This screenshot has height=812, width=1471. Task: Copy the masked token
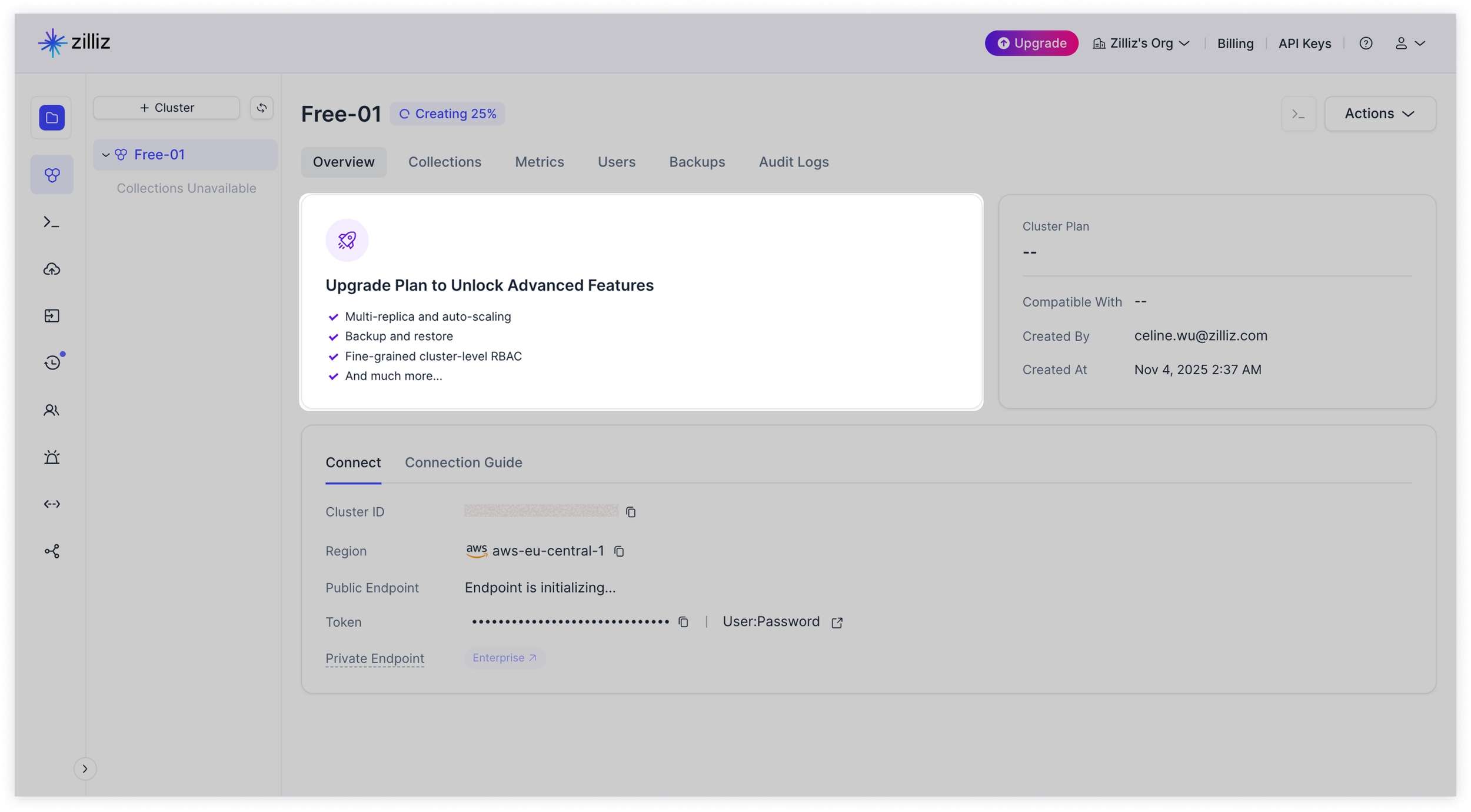coord(683,622)
